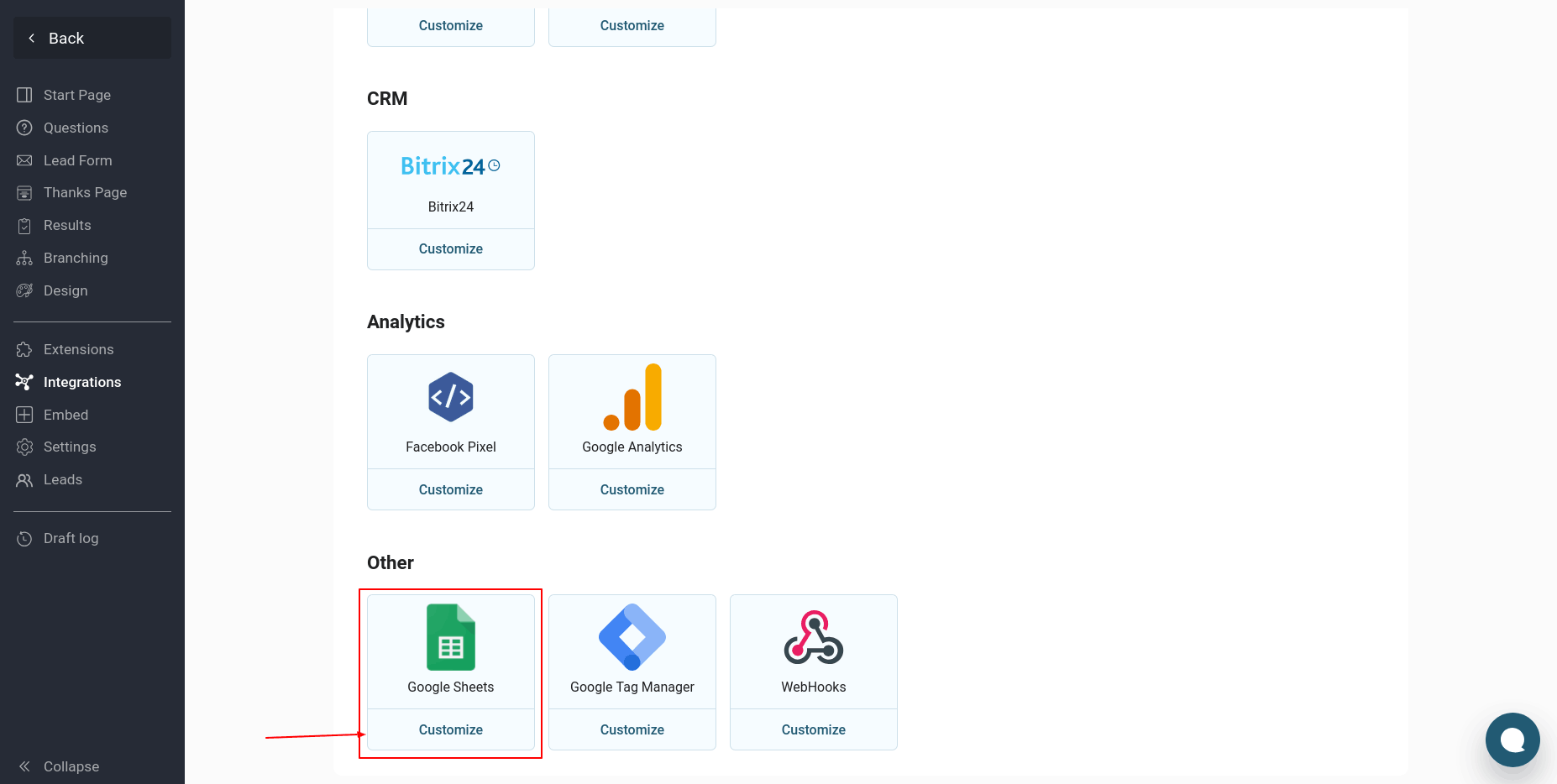Click the Google Sheets icon
The image size is (1557, 784).
[451, 637]
